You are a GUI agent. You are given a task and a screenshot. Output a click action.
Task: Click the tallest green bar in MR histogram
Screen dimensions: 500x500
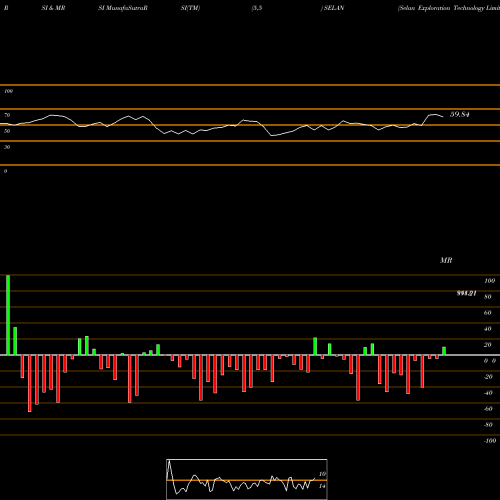point(8,315)
